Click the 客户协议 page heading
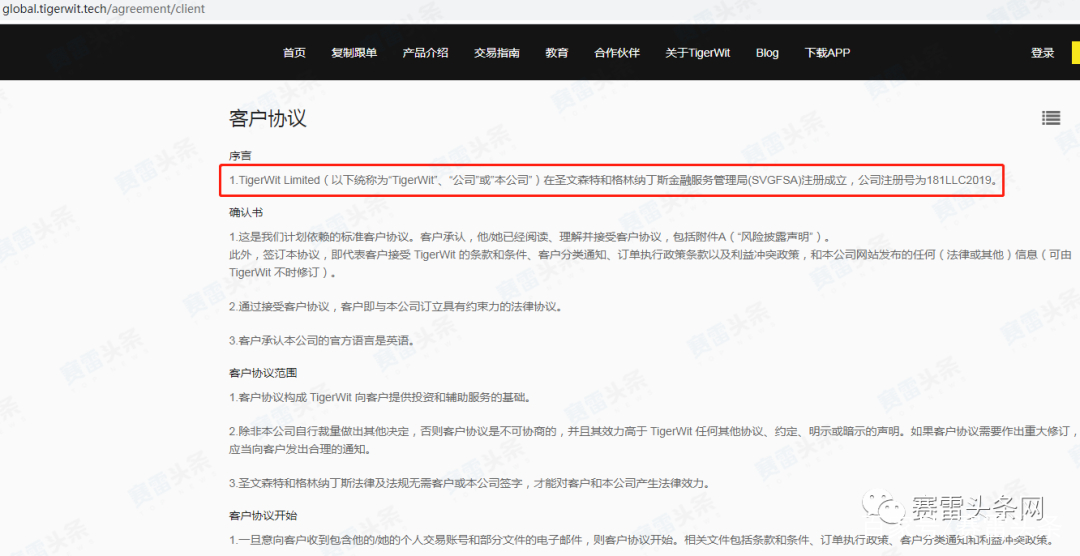The image size is (1080, 556). pyautogui.click(x=267, y=118)
